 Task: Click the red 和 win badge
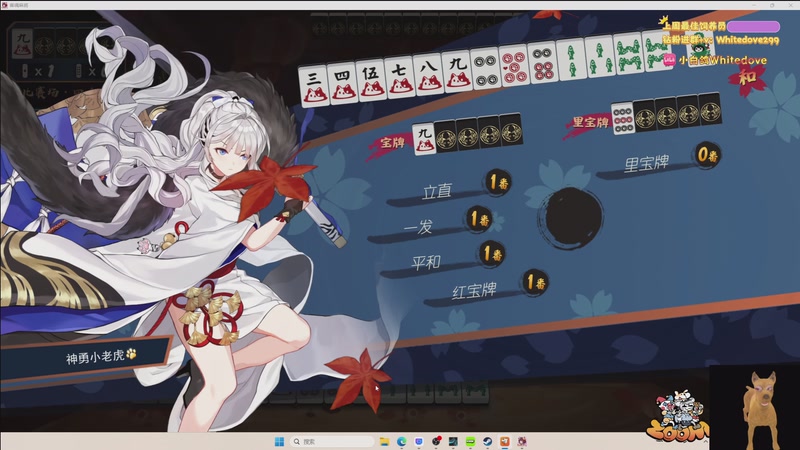[x=747, y=78]
